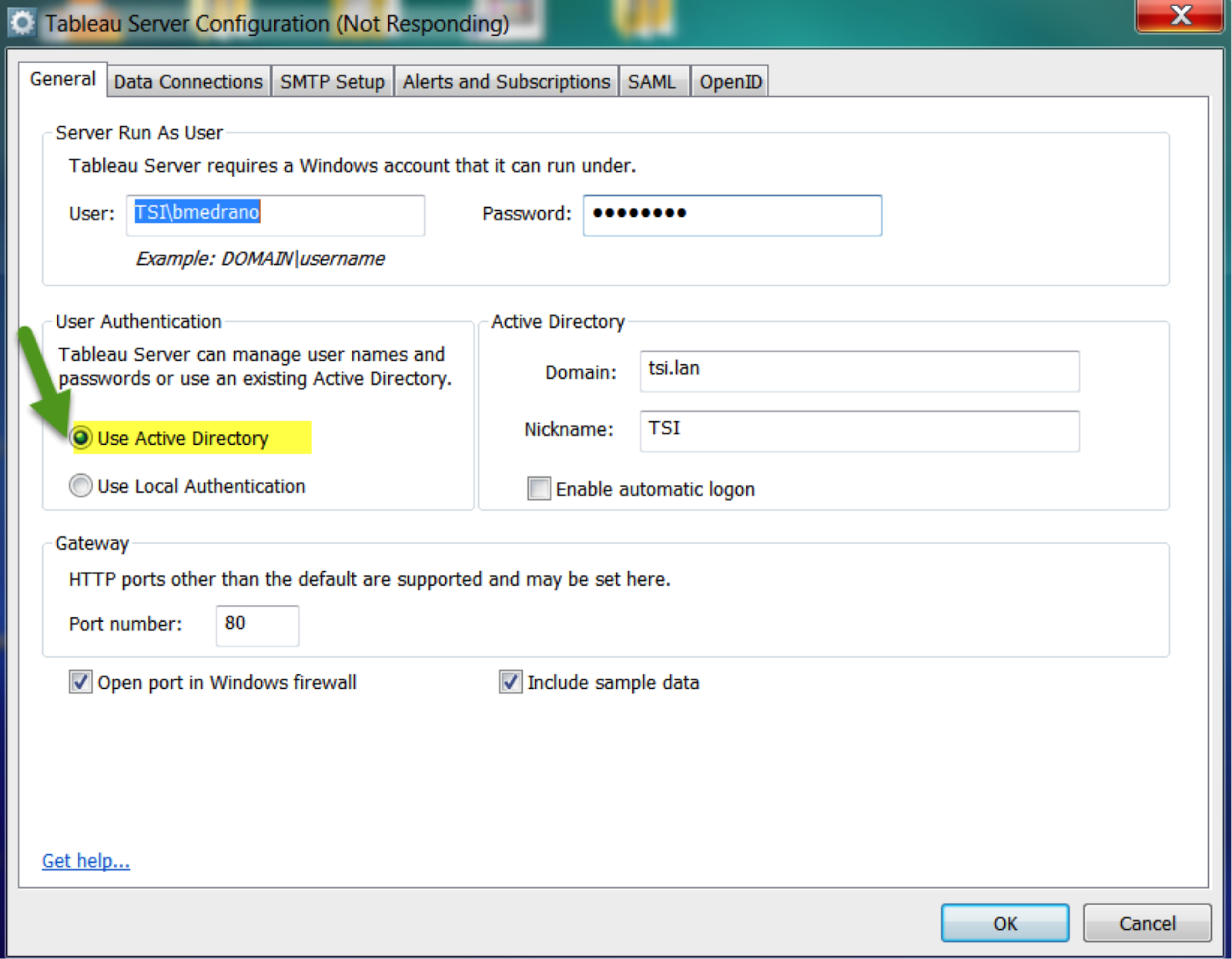The width and height of the screenshot is (1232, 959).
Task: Open the Data Connections tab
Action: click(189, 82)
